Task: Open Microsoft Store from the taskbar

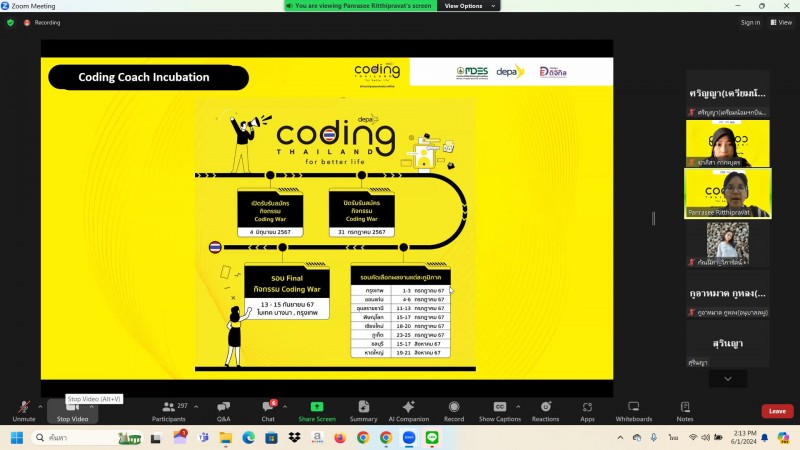Action: [271, 438]
